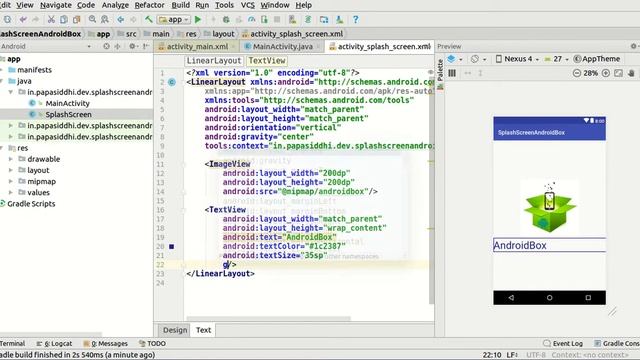
Task: Open the Messages tool window
Action: [105, 344]
